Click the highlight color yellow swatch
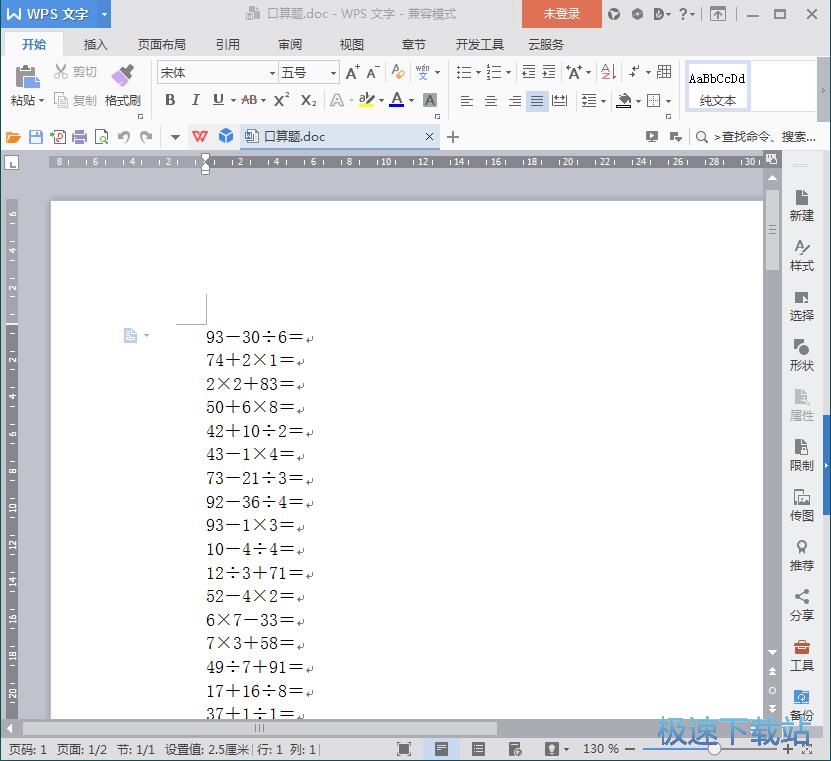The width and height of the screenshot is (831, 761). point(366,100)
